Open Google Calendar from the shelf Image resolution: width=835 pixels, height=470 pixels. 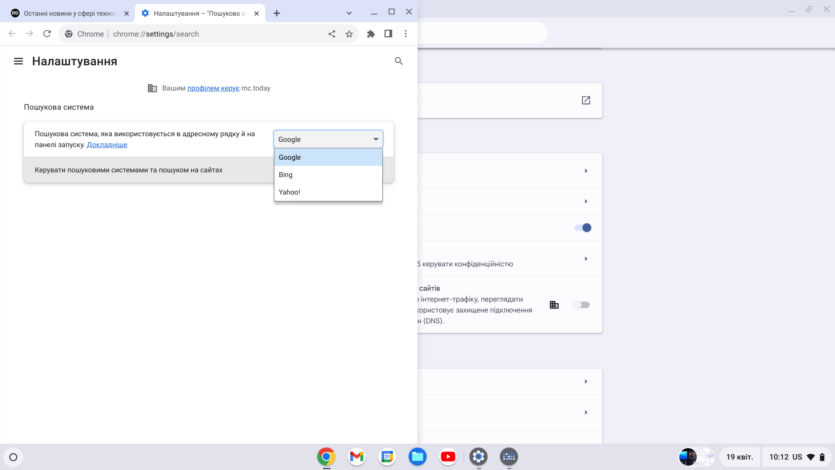point(387,457)
